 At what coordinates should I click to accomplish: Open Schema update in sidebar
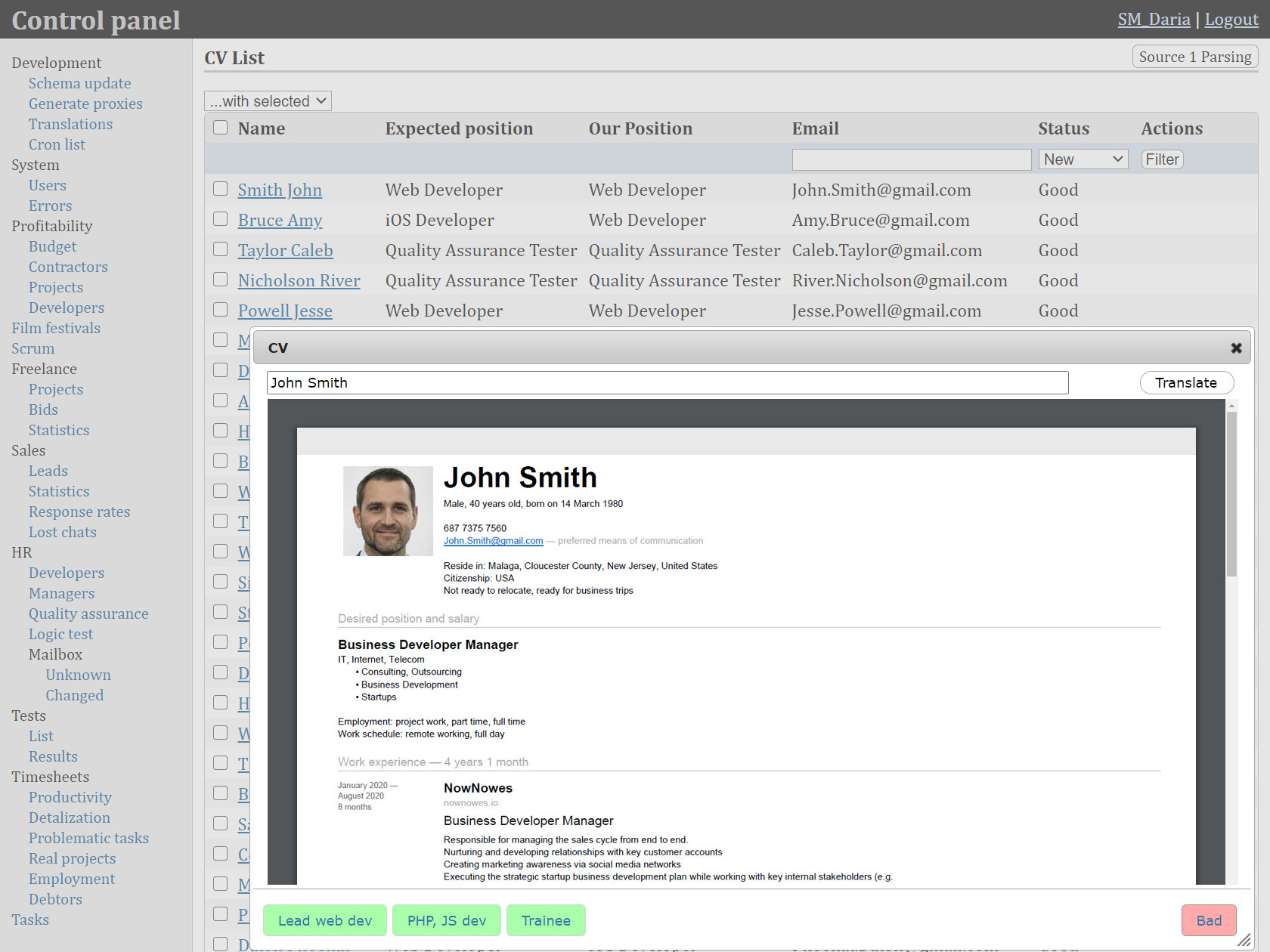pyautogui.click(x=79, y=83)
